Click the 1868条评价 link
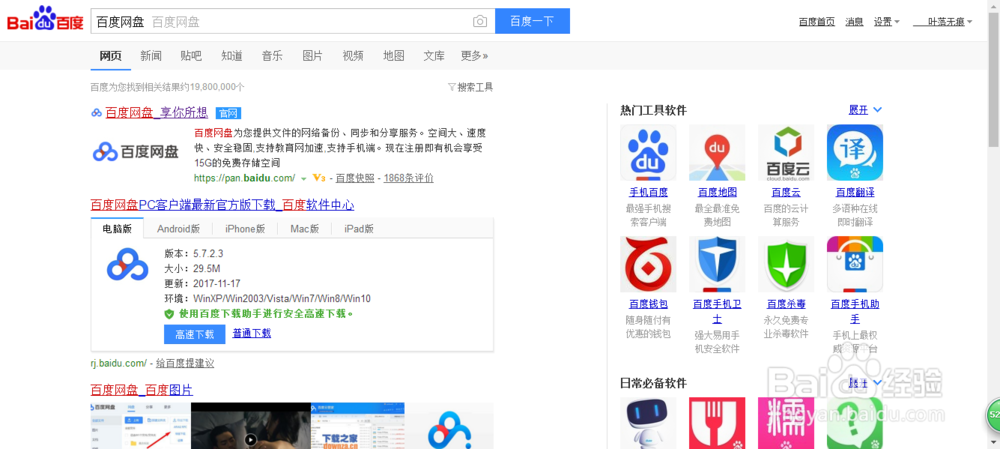Image resolution: width=1000 pixels, height=449 pixels. point(408,178)
